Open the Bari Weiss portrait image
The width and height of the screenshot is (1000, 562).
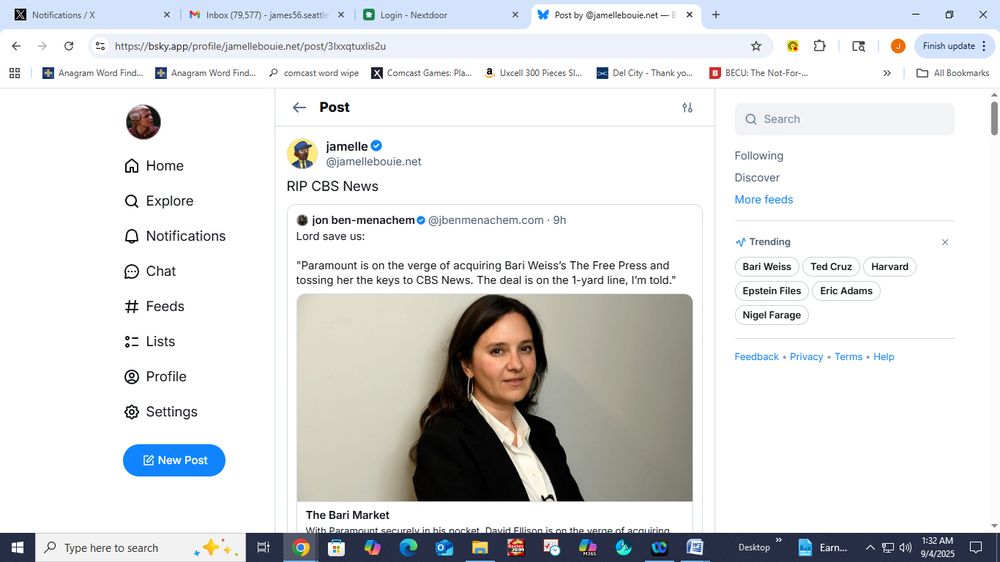pos(494,397)
